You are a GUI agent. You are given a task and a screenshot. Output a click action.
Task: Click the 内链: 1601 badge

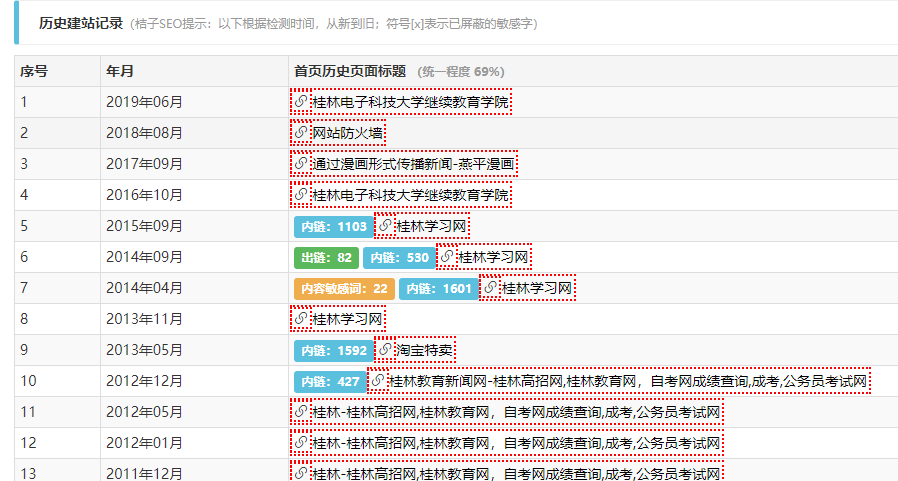click(x=438, y=289)
